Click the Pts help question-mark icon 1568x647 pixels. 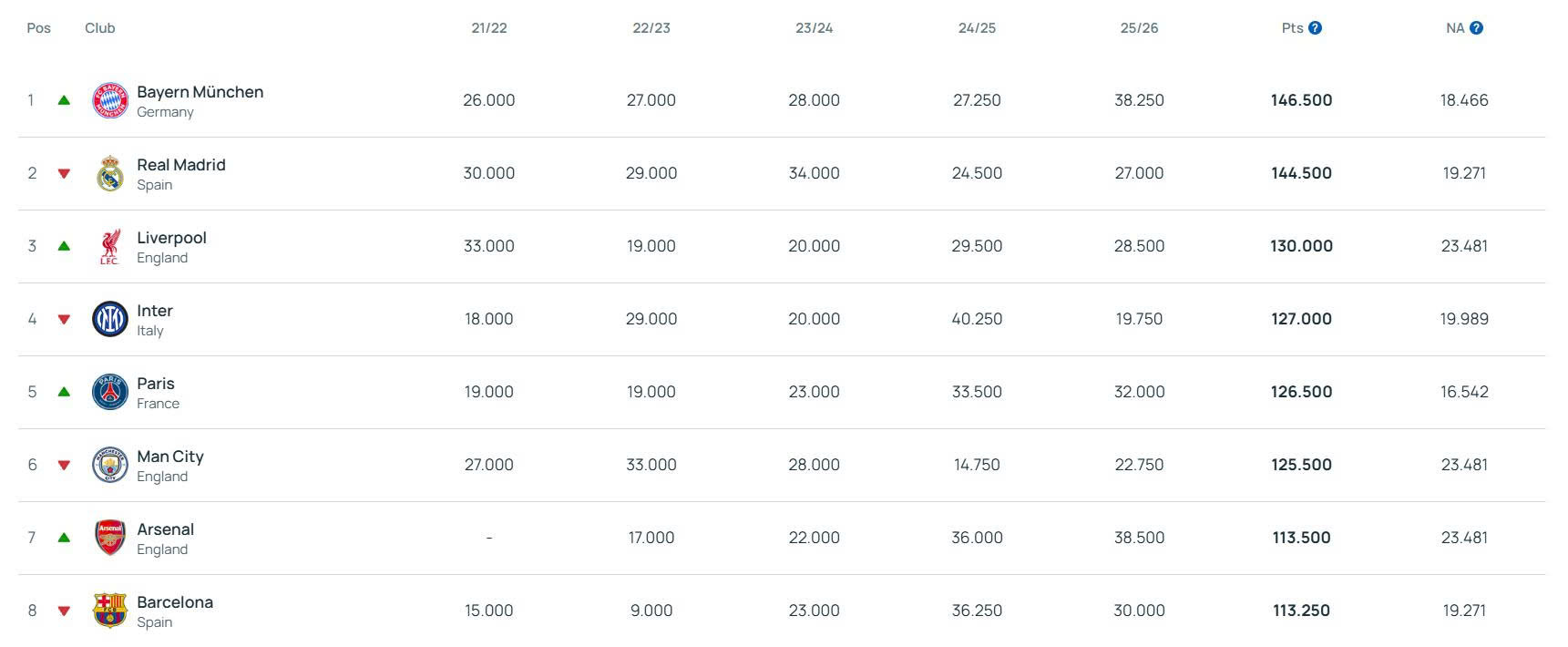(x=1315, y=28)
